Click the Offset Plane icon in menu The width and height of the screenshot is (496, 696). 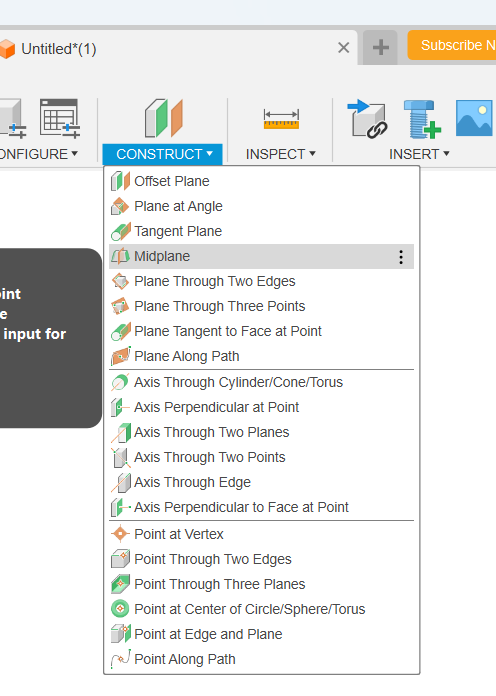click(x=120, y=181)
